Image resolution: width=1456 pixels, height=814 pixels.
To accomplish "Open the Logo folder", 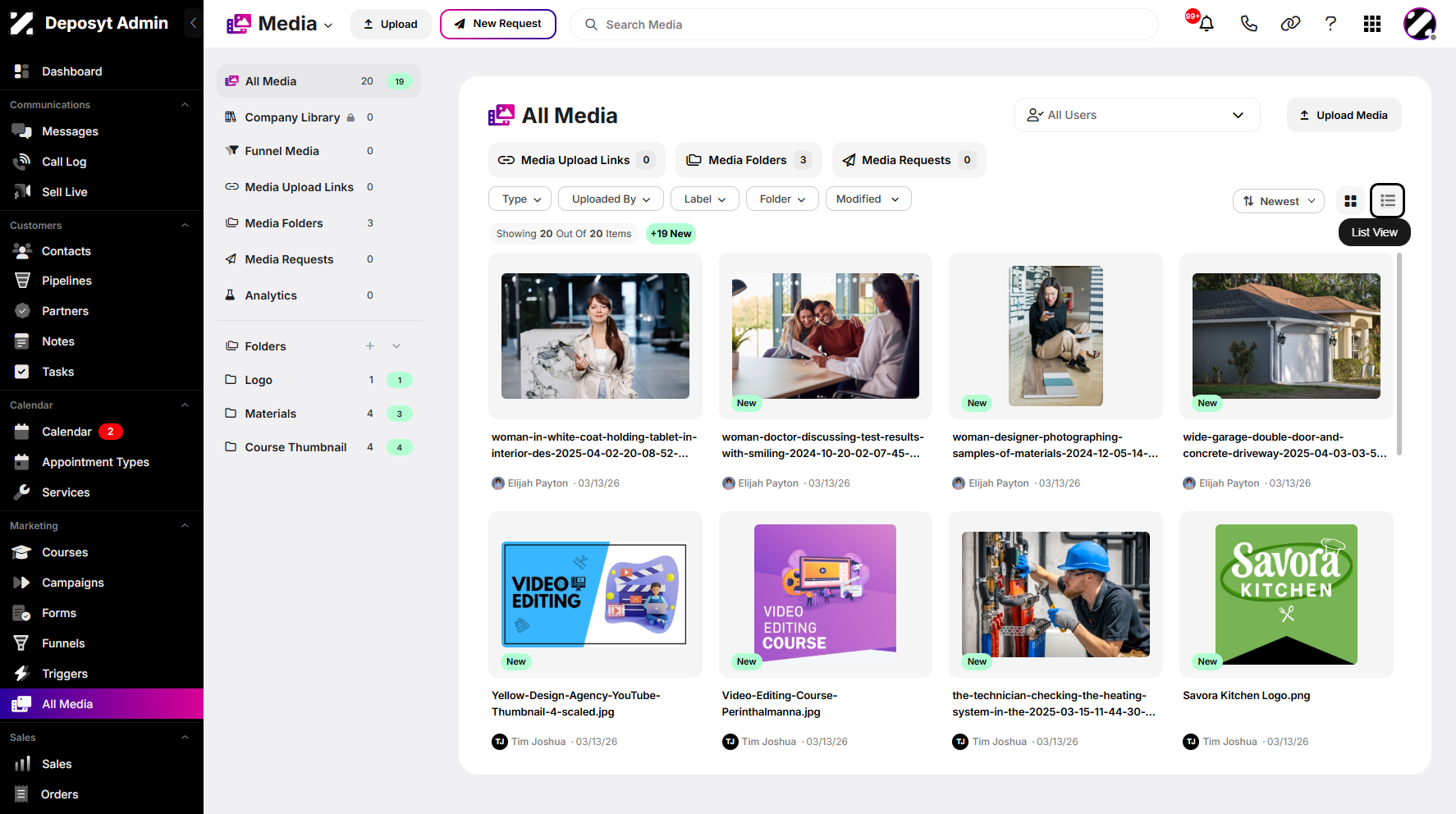I will pyautogui.click(x=318, y=380).
